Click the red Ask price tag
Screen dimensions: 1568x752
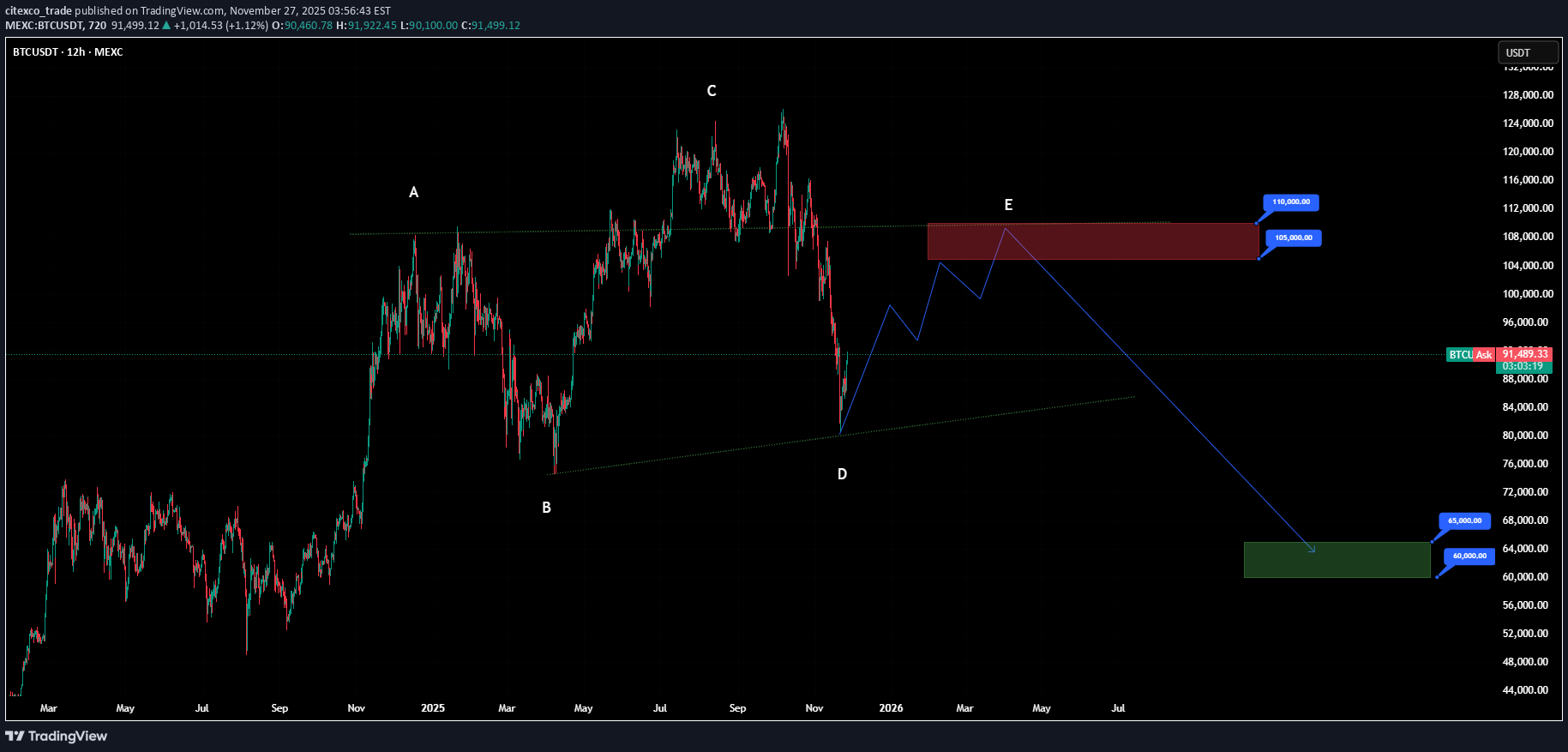tap(1484, 354)
